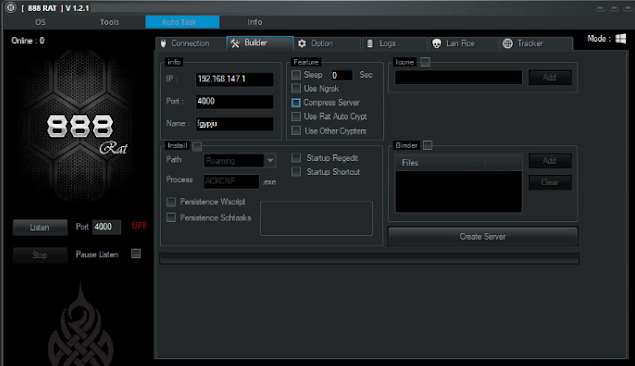Screen dimensions: 635x366
Task: Toggle the Sleep checkbox
Action: (x=296, y=75)
